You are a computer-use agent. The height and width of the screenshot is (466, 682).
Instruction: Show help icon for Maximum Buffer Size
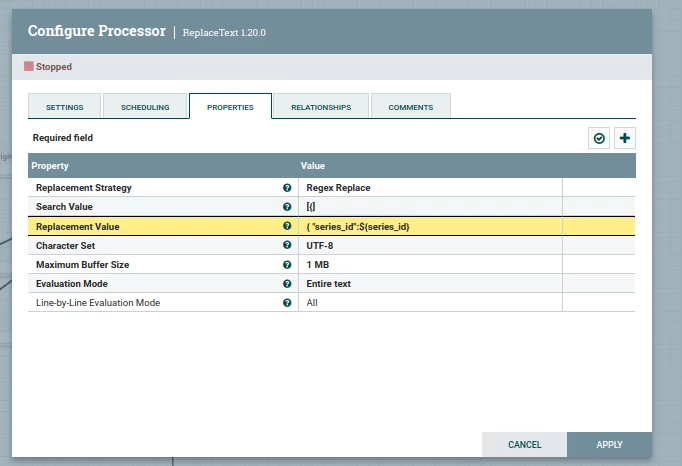click(x=287, y=265)
